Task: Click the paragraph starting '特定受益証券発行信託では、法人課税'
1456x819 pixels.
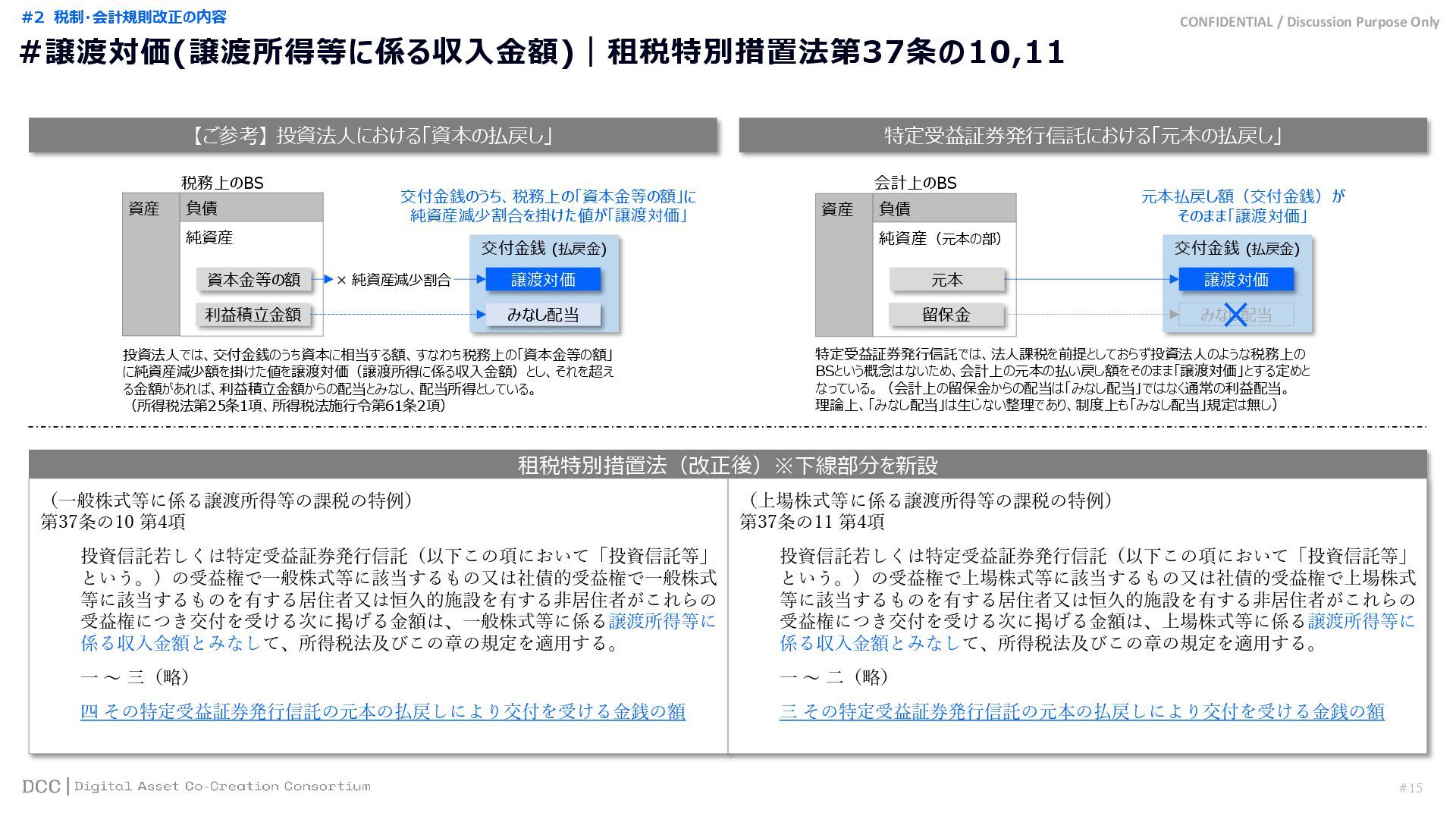Action: (x=1062, y=379)
